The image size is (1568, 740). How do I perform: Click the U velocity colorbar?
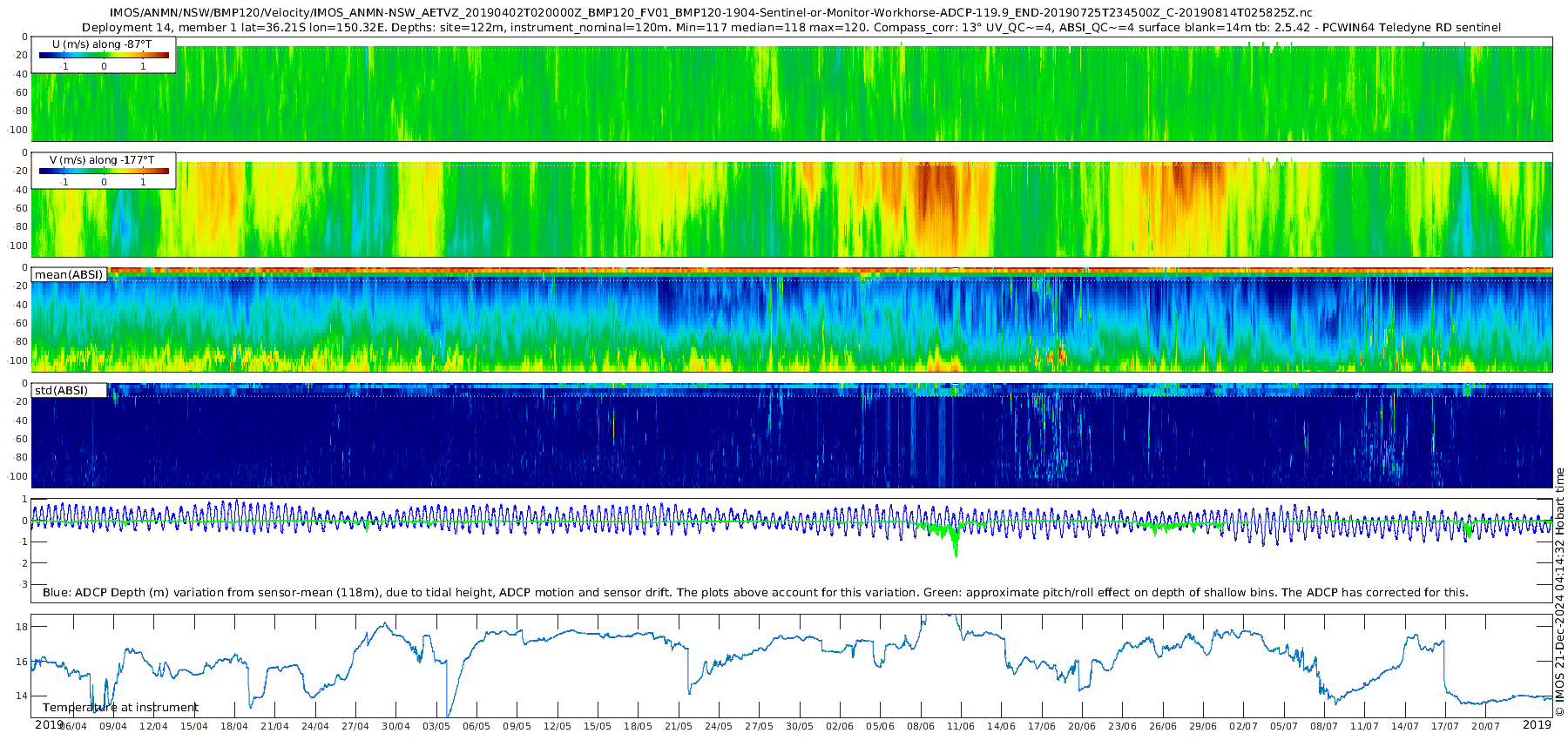click(104, 56)
